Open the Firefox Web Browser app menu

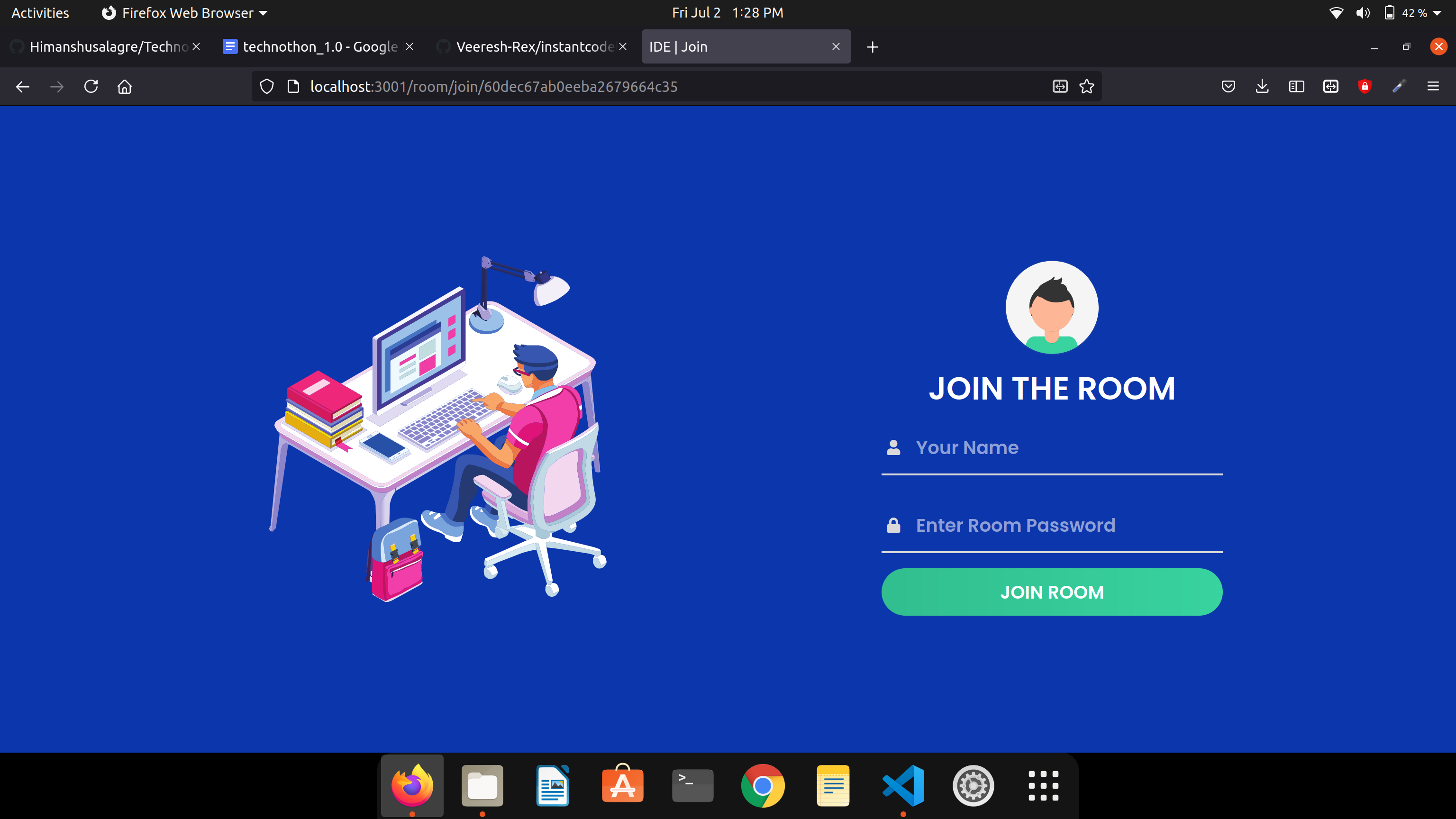coord(184,12)
